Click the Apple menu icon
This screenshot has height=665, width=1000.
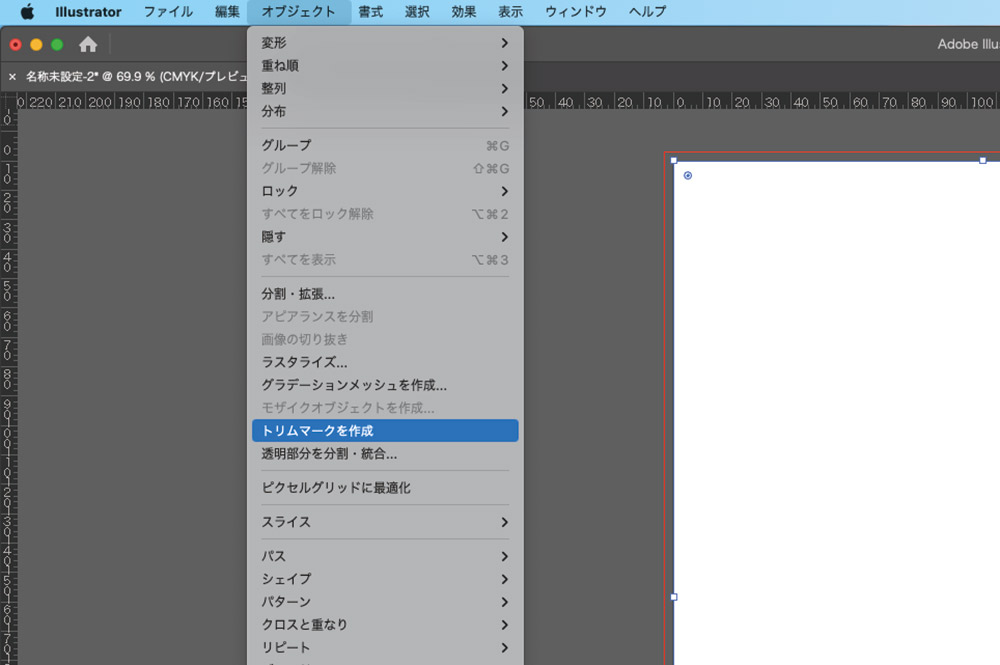[27, 12]
